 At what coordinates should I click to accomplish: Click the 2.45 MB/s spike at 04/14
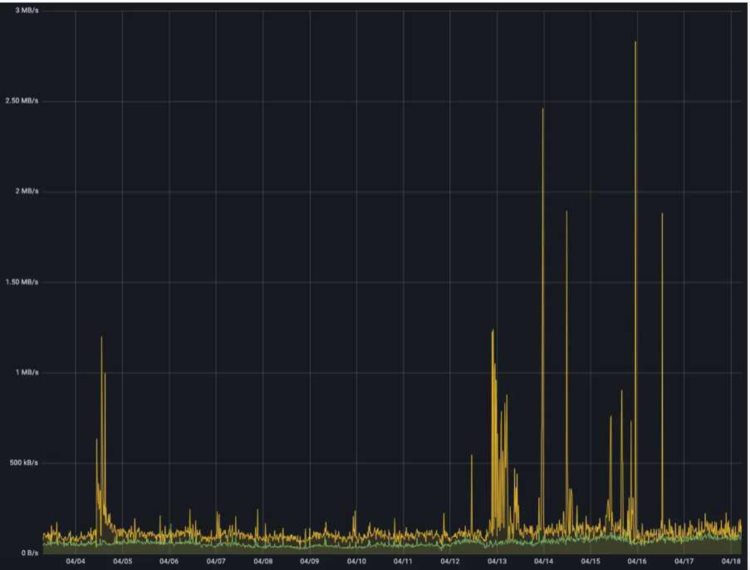(543, 110)
